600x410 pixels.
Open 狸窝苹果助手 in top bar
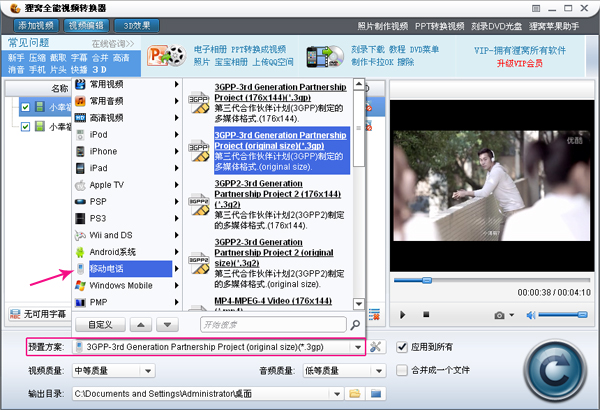(554, 26)
